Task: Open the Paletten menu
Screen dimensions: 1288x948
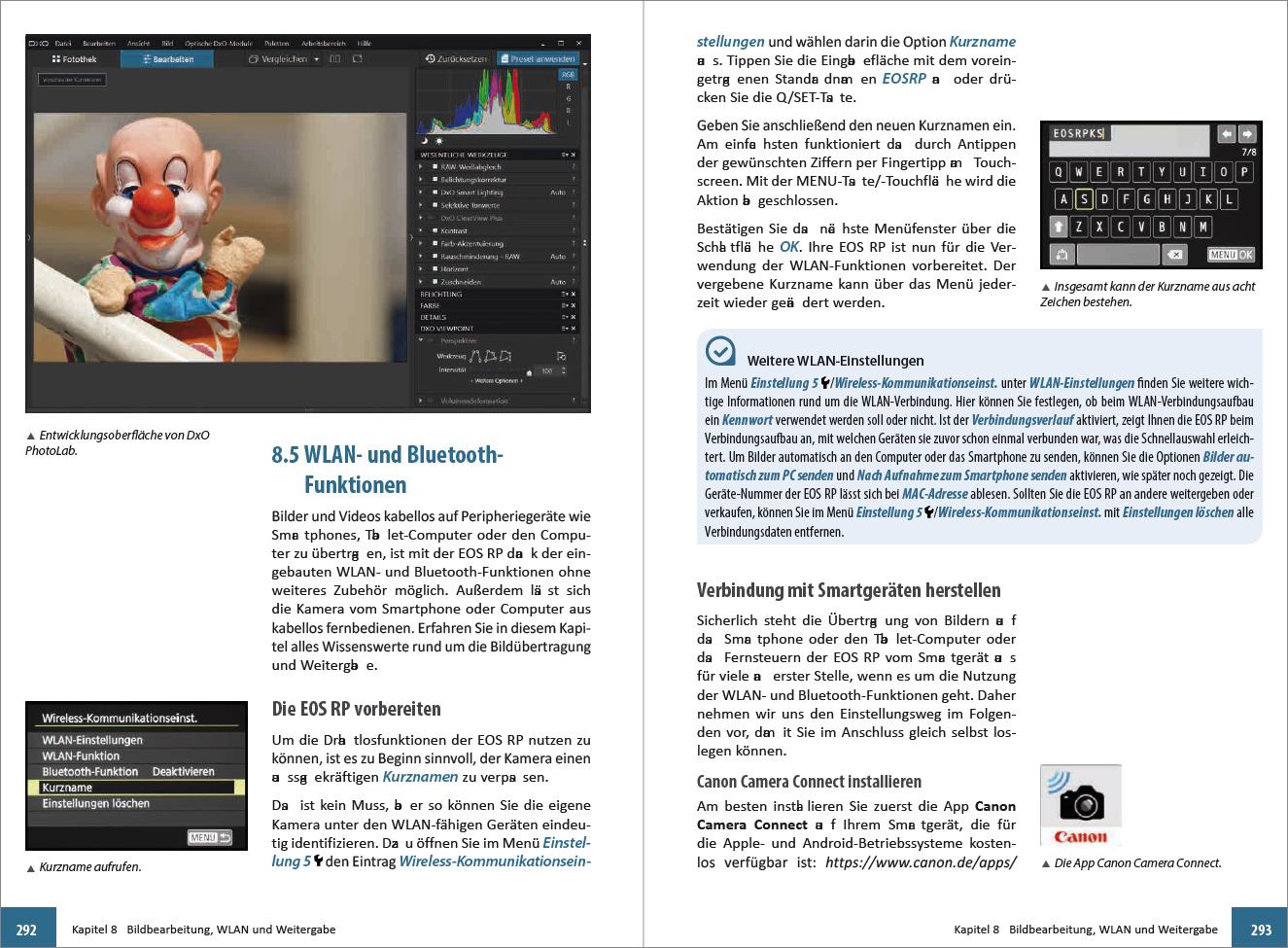Action: [277, 43]
